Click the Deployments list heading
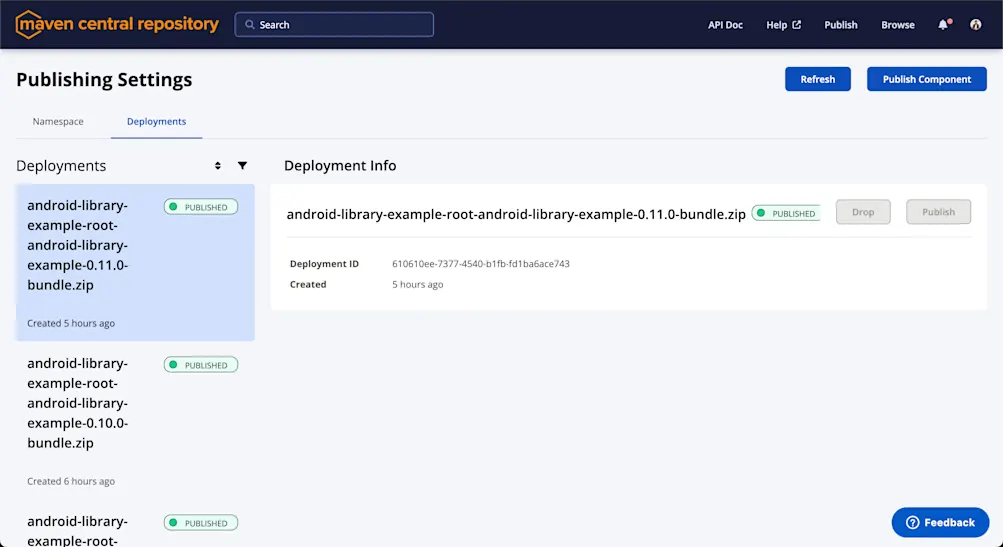Screen dimensions: 1003x547 [x=61, y=166]
